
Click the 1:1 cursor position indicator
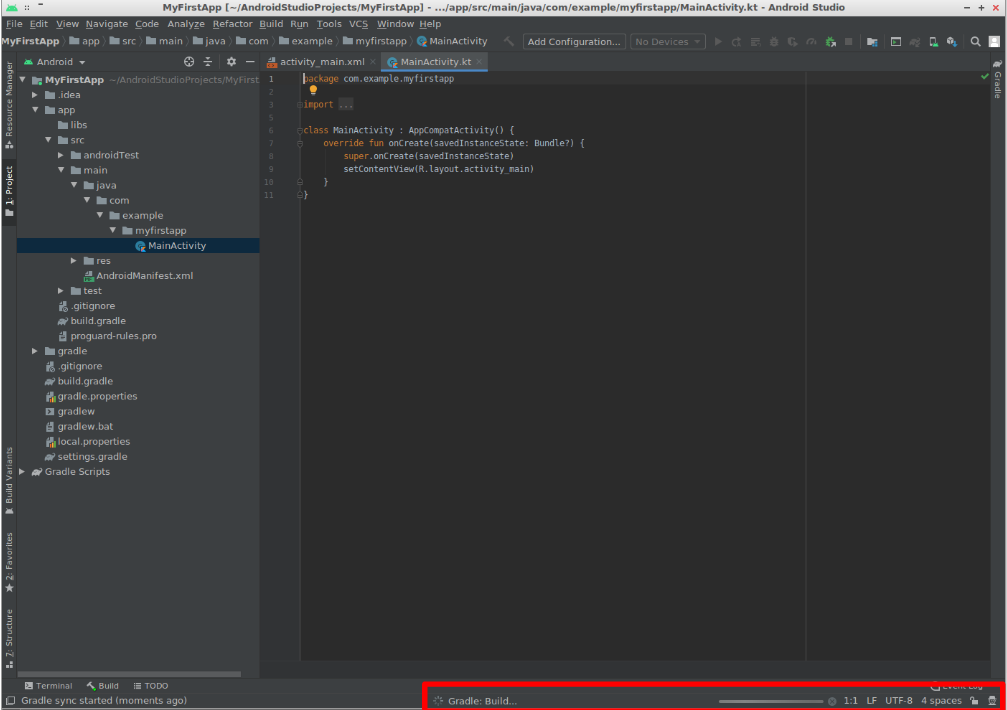(850, 701)
